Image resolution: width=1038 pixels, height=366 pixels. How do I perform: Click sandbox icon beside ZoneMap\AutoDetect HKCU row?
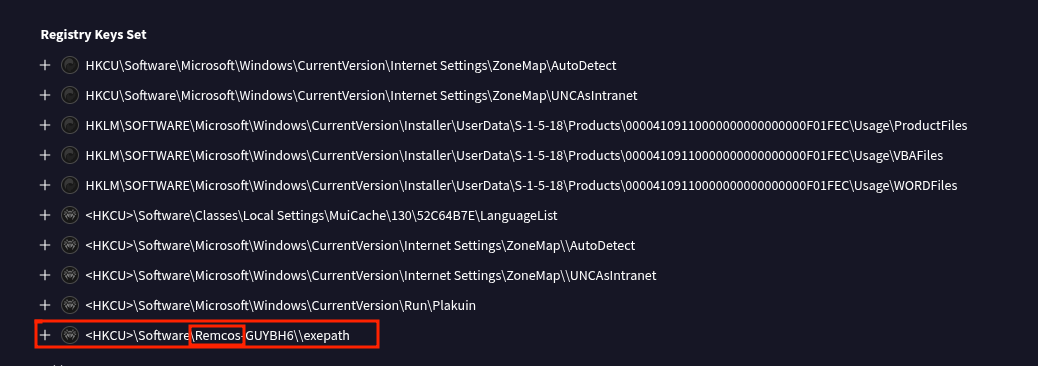tap(70, 65)
